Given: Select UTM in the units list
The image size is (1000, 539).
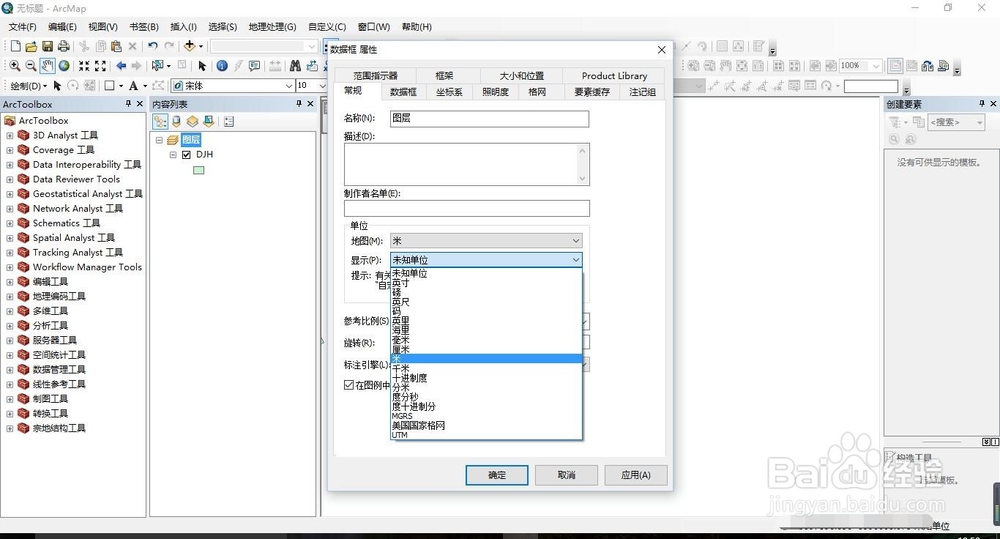Looking at the screenshot, I should 486,435.
